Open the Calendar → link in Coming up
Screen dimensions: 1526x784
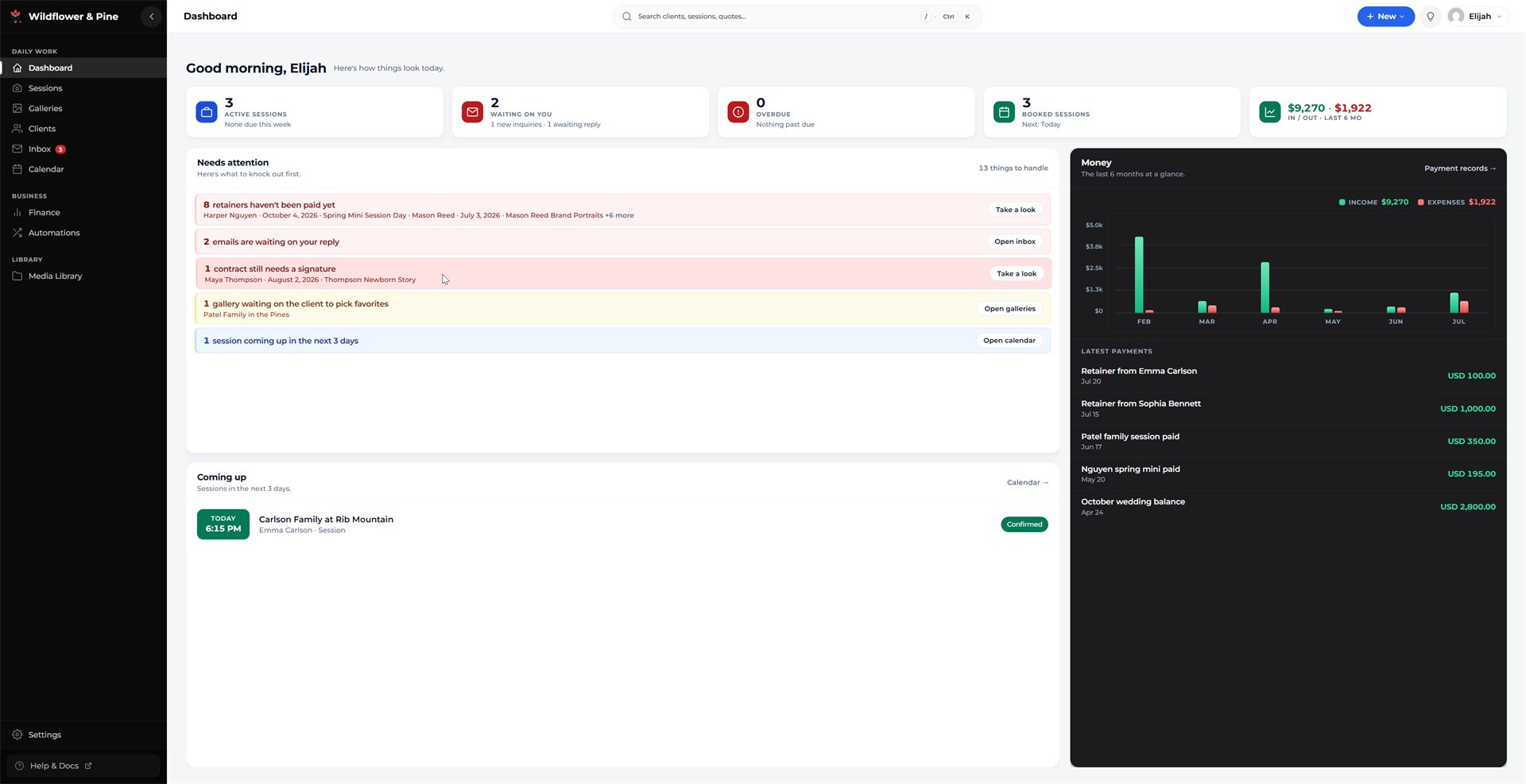(x=1028, y=482)
